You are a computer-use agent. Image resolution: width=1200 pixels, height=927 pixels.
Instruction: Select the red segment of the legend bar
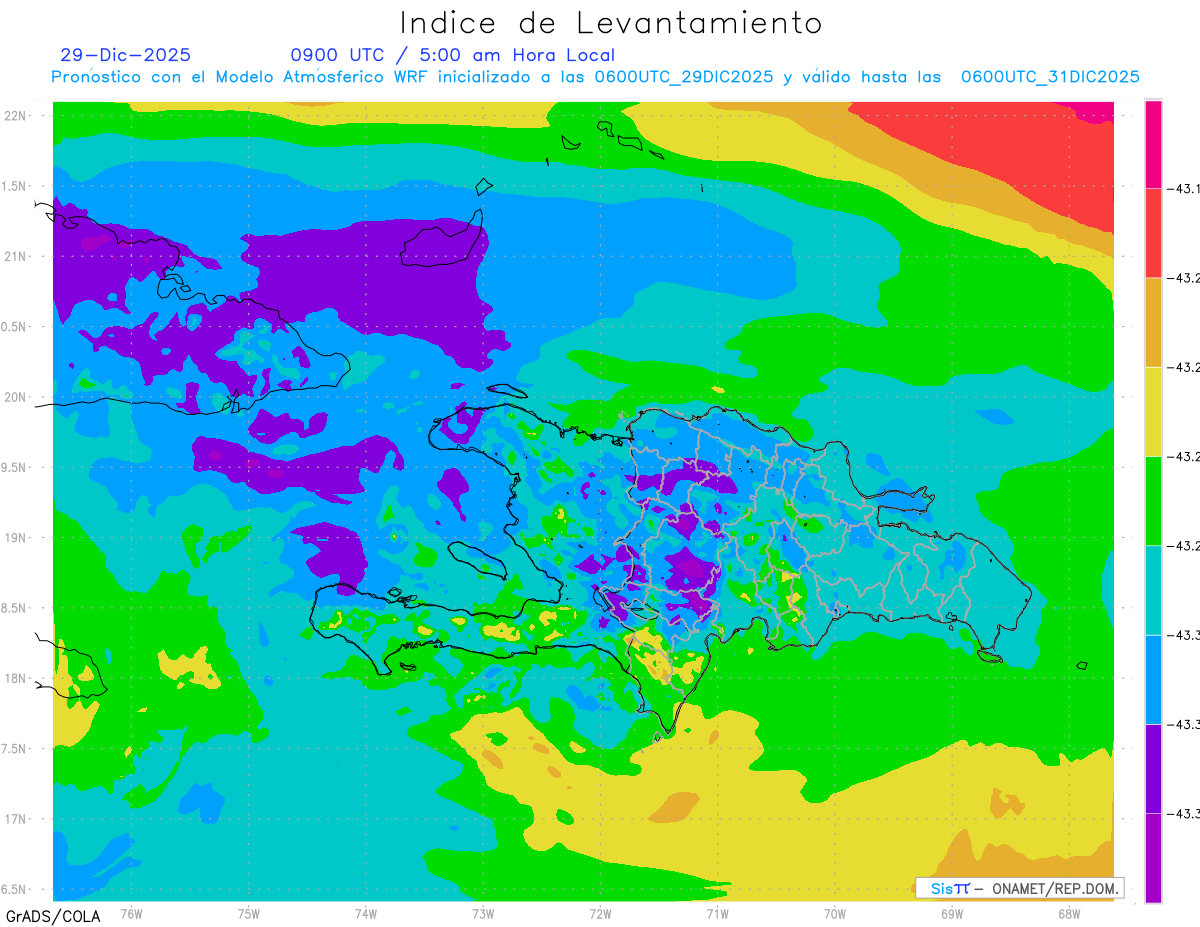1153,232
